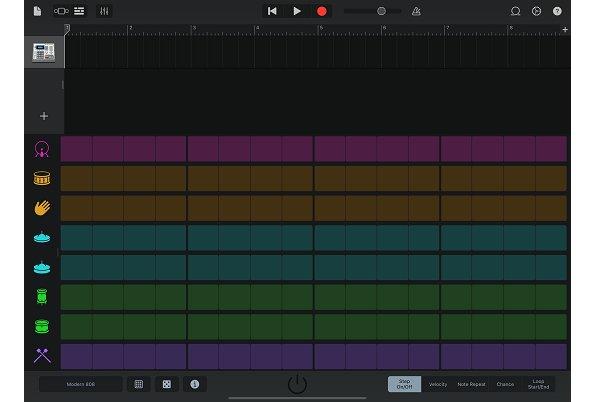This screenshot has width=600, height=402.
Task: Select Step On/Off edit mode
Action: click(x=404, y=384)
